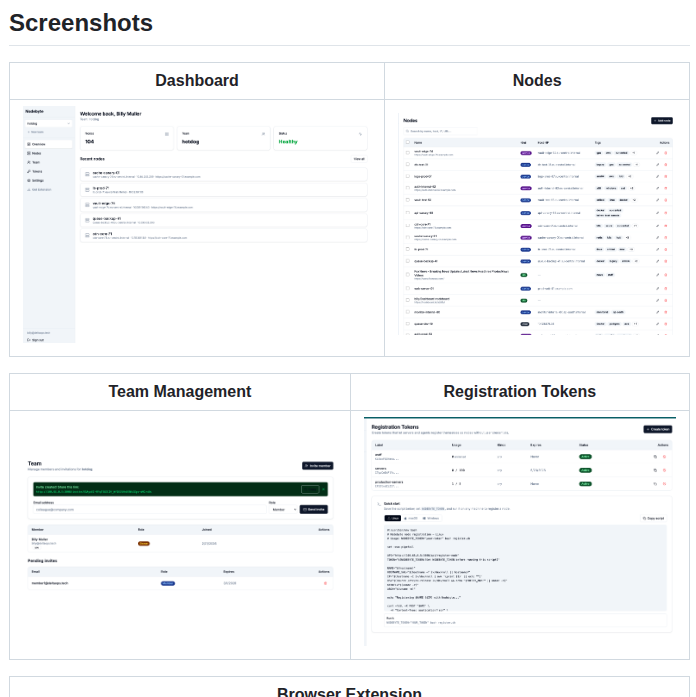Open the Registration Tokens screenshot thumbnail
The image size is (696, 697).
[520, 531]
